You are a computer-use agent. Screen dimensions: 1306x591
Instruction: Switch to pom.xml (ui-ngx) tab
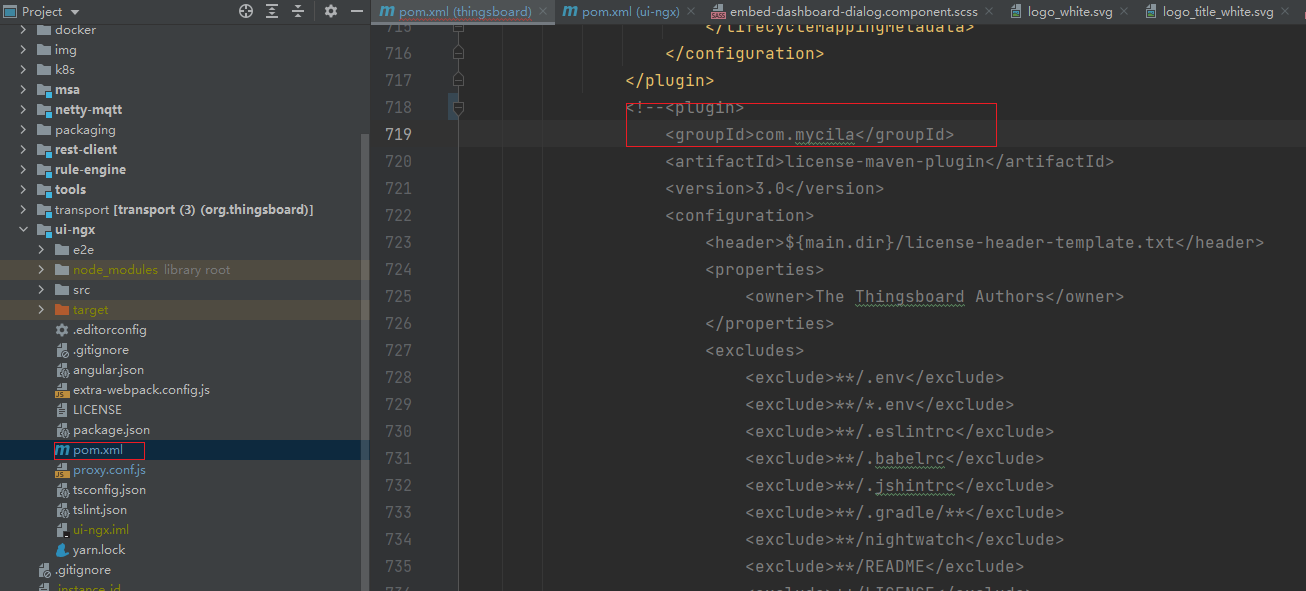coord(631,12)
